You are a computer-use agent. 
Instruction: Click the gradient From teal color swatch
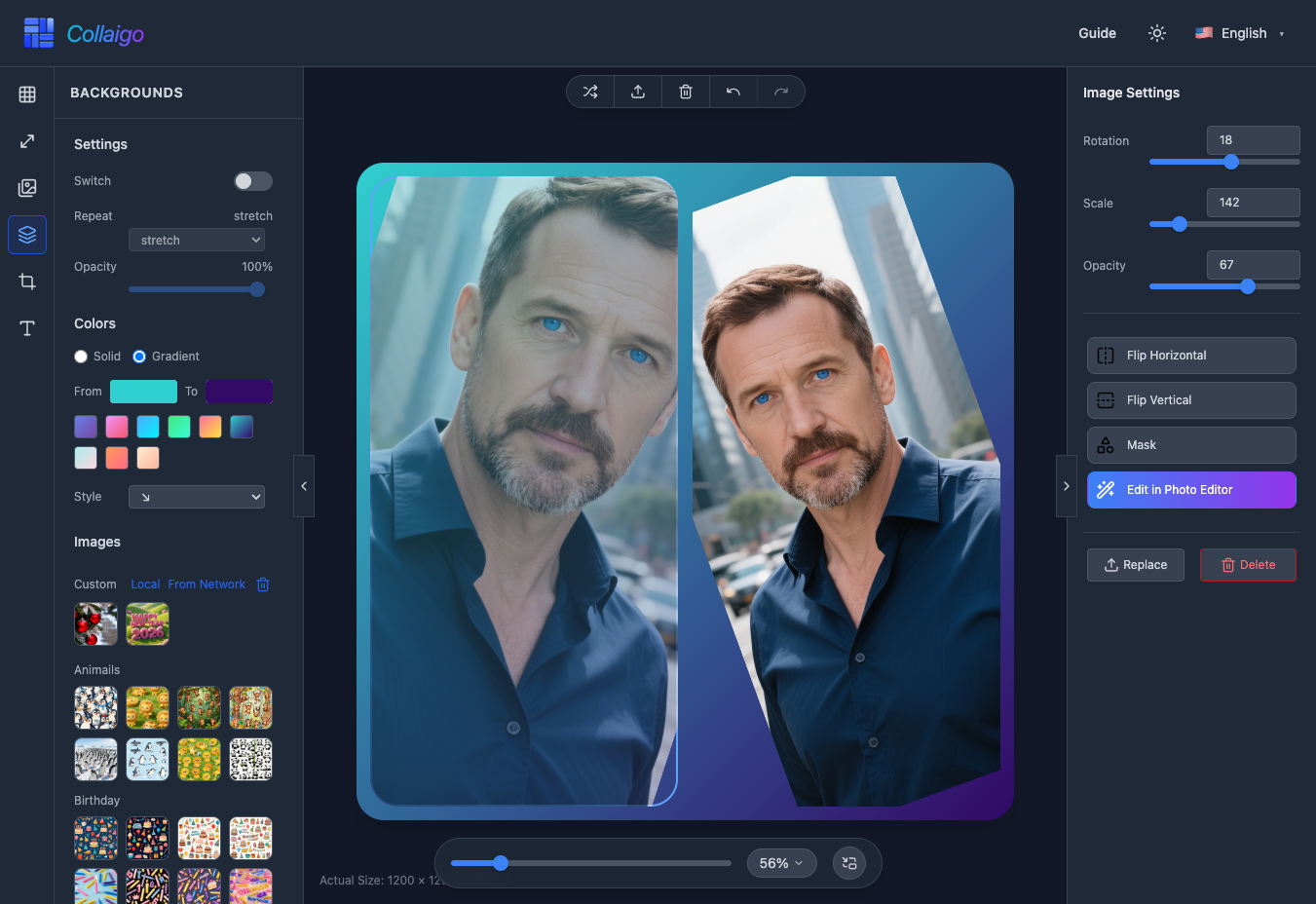coord(143,392)
